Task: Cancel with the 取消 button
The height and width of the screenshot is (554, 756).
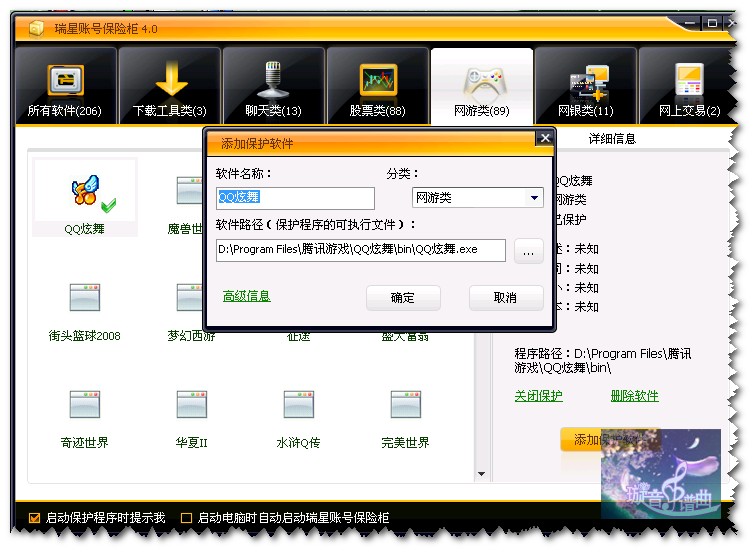Action: (506, 297)
